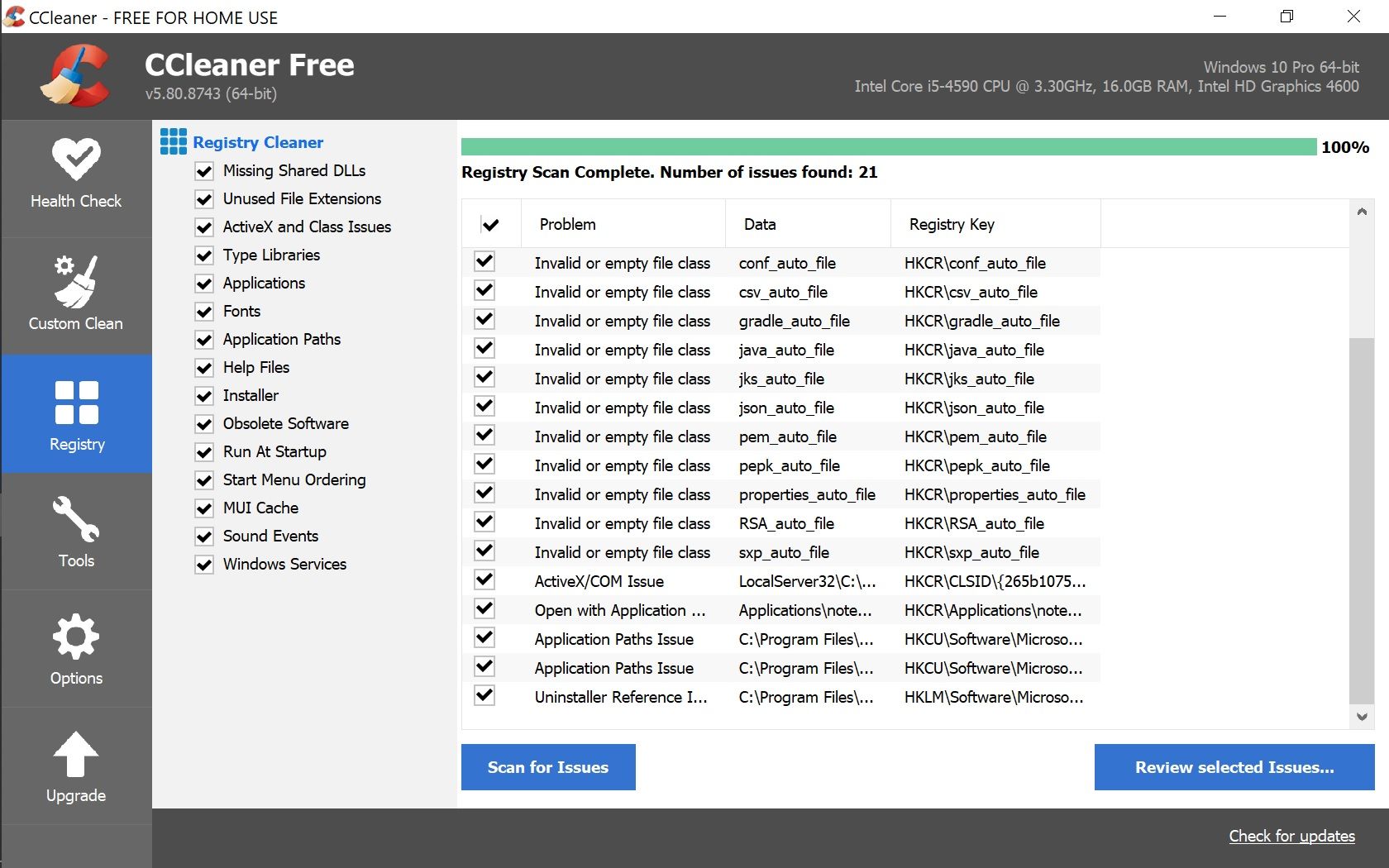Toggle MUI Cache checkbox
The width and height of the screenshot is (1389, 868).
[204, 508]
